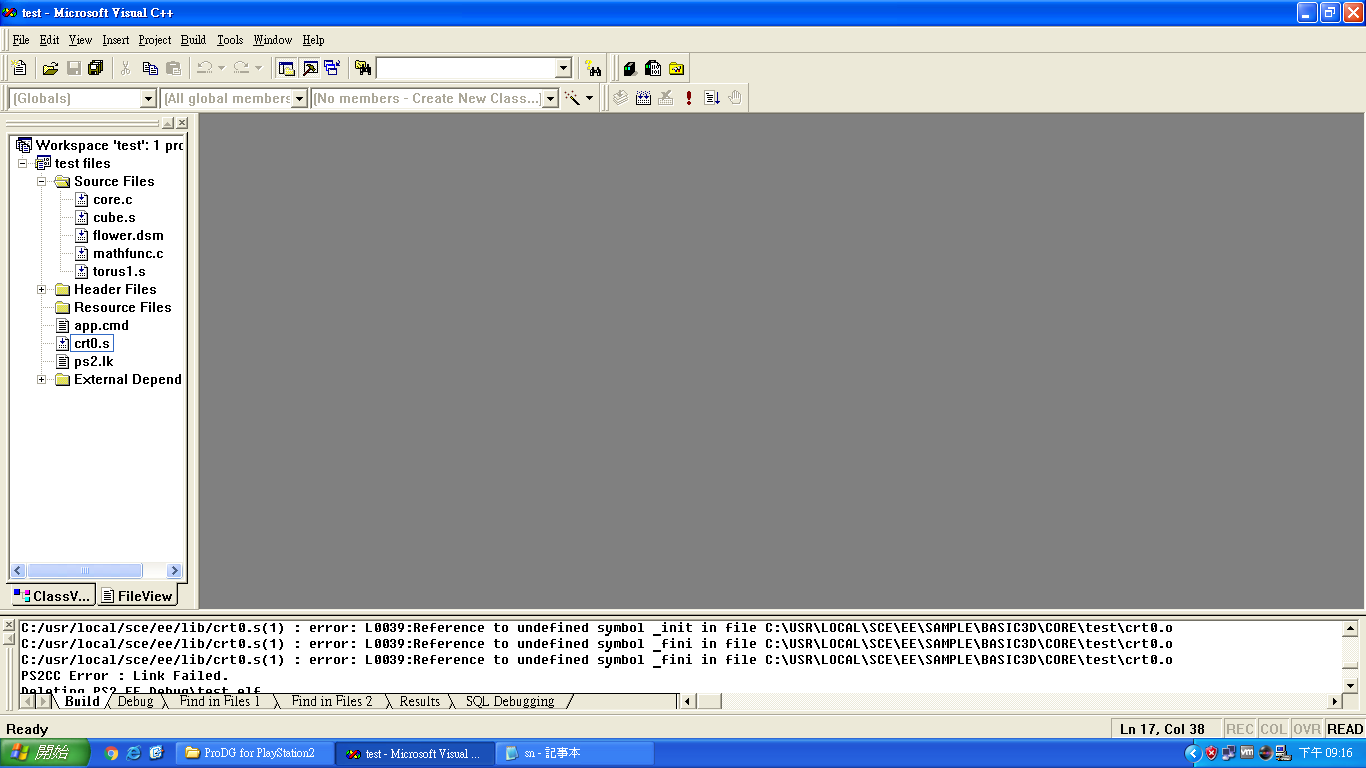Click the Compile toolbar icon

tap(620, 98)
